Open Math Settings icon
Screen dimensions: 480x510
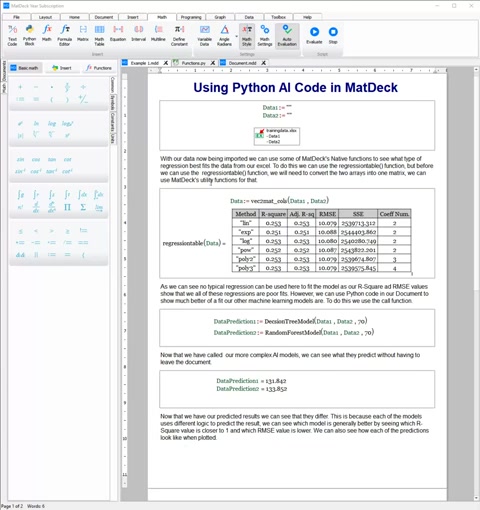[265, 35]
